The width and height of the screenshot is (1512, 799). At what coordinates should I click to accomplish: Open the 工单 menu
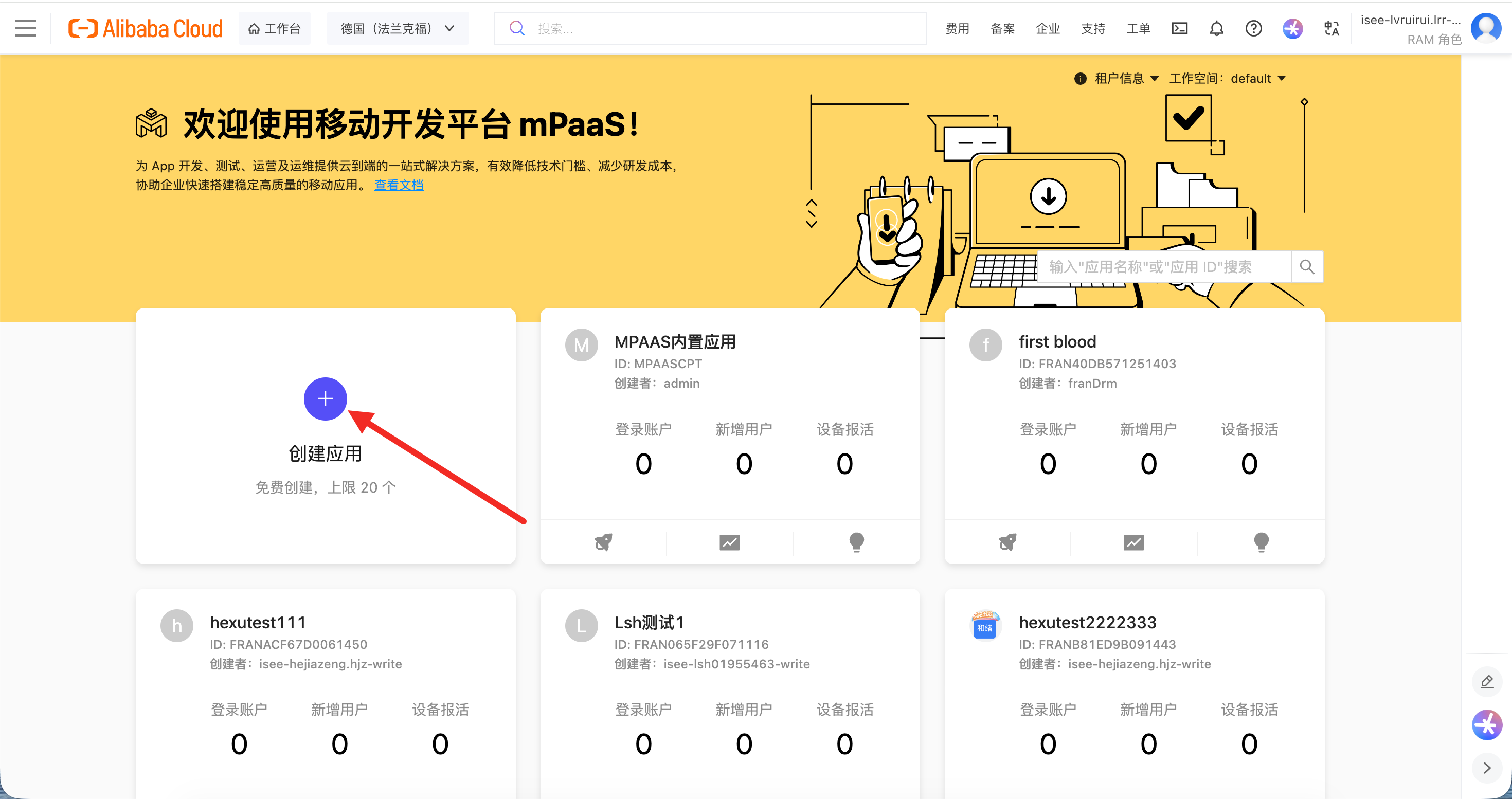[1138, 28]
